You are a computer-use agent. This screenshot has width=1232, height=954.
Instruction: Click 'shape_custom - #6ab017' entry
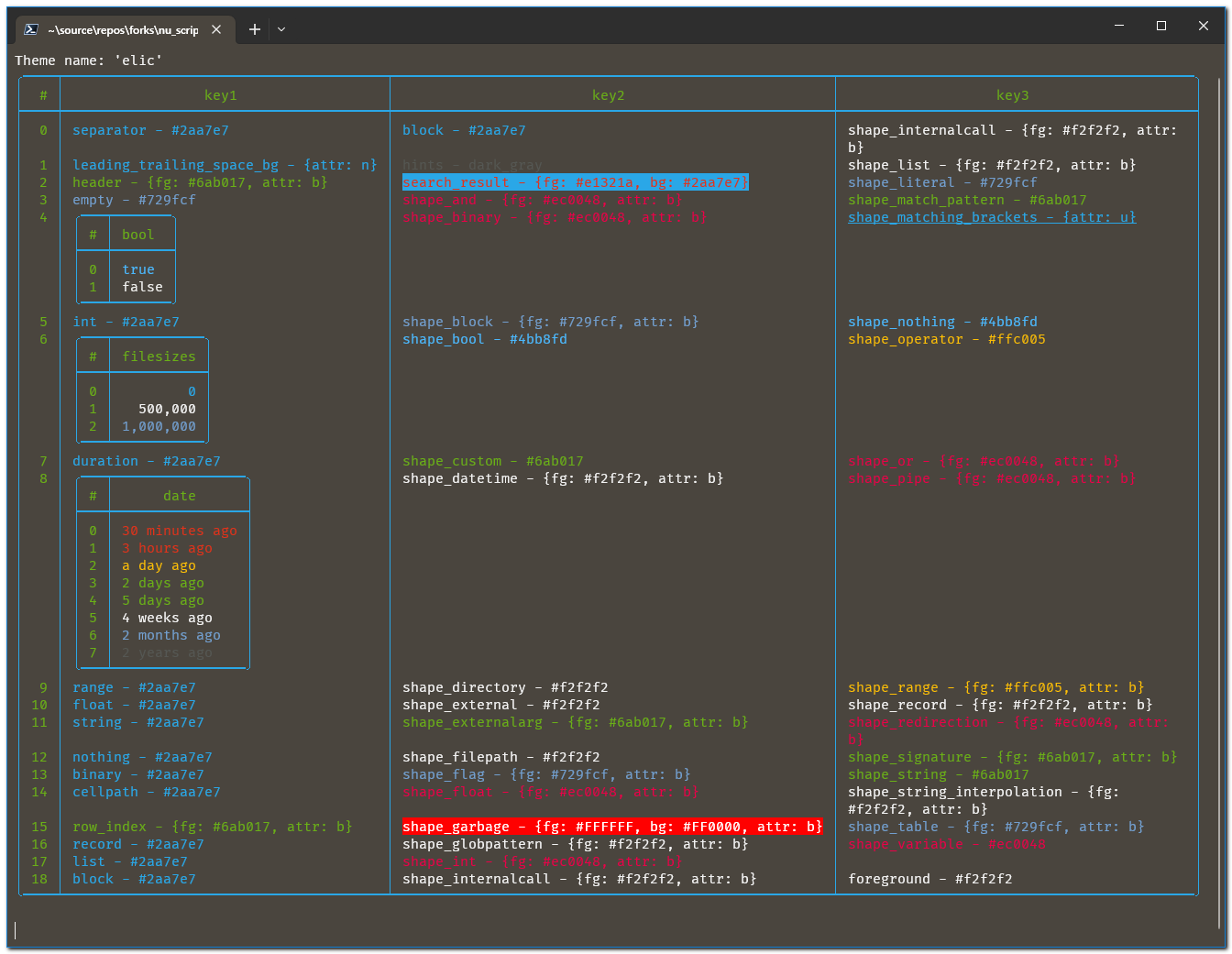click(493, 461)
